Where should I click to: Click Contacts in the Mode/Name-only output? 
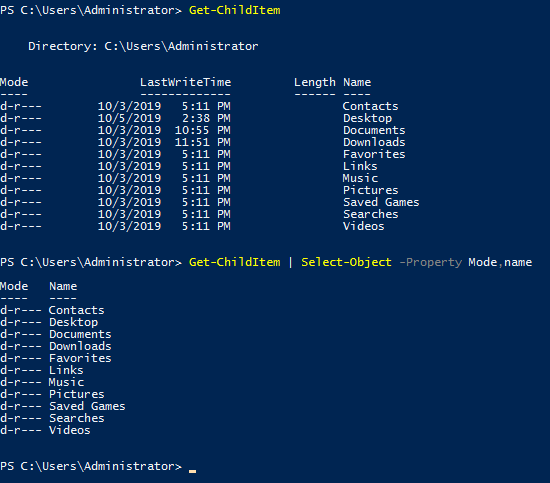click(x=76, y=310)
